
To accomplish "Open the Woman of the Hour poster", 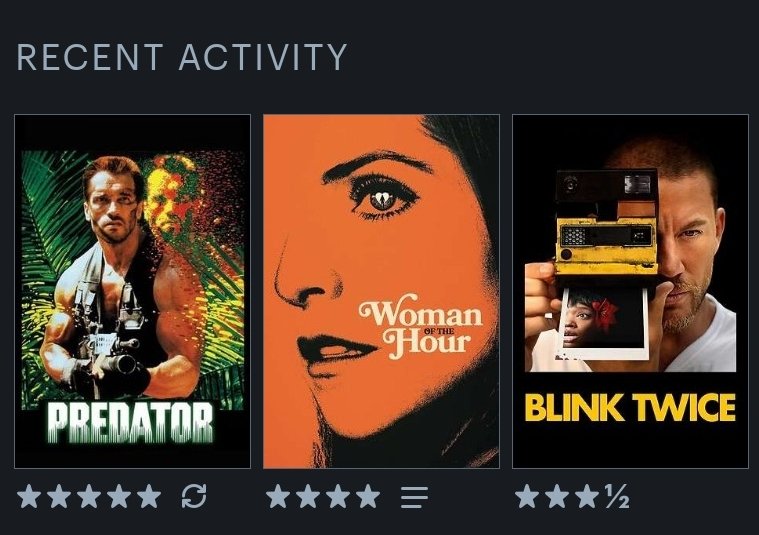I will (381, 291).
